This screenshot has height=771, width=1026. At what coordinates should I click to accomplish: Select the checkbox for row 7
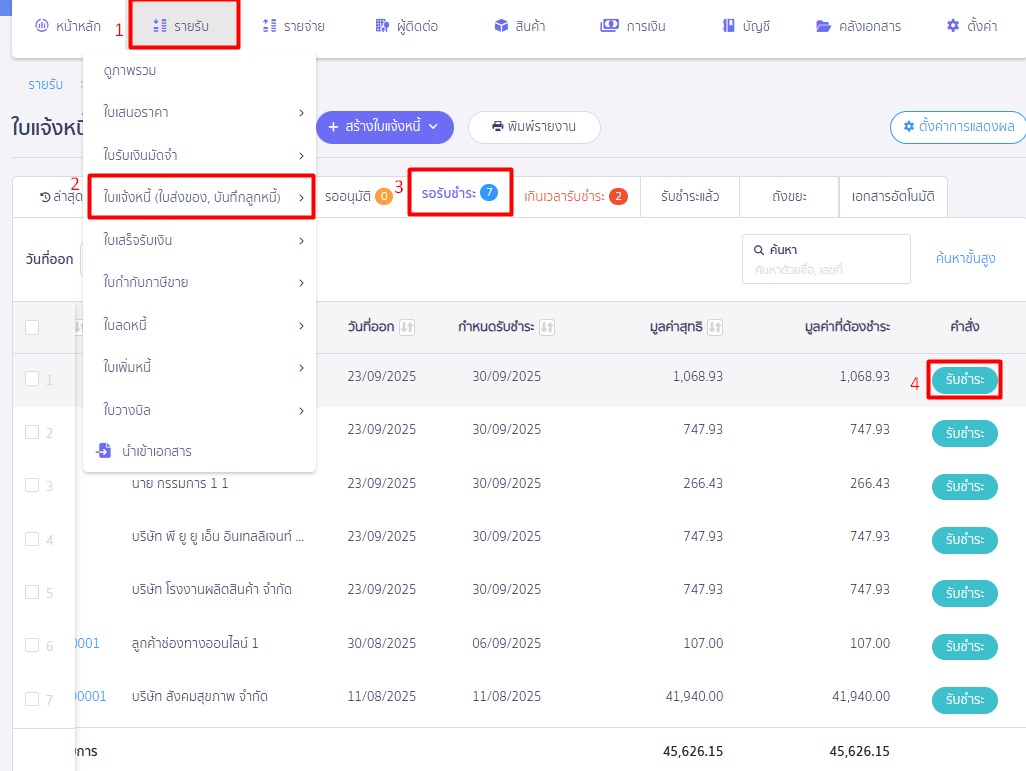coord(32,698)
